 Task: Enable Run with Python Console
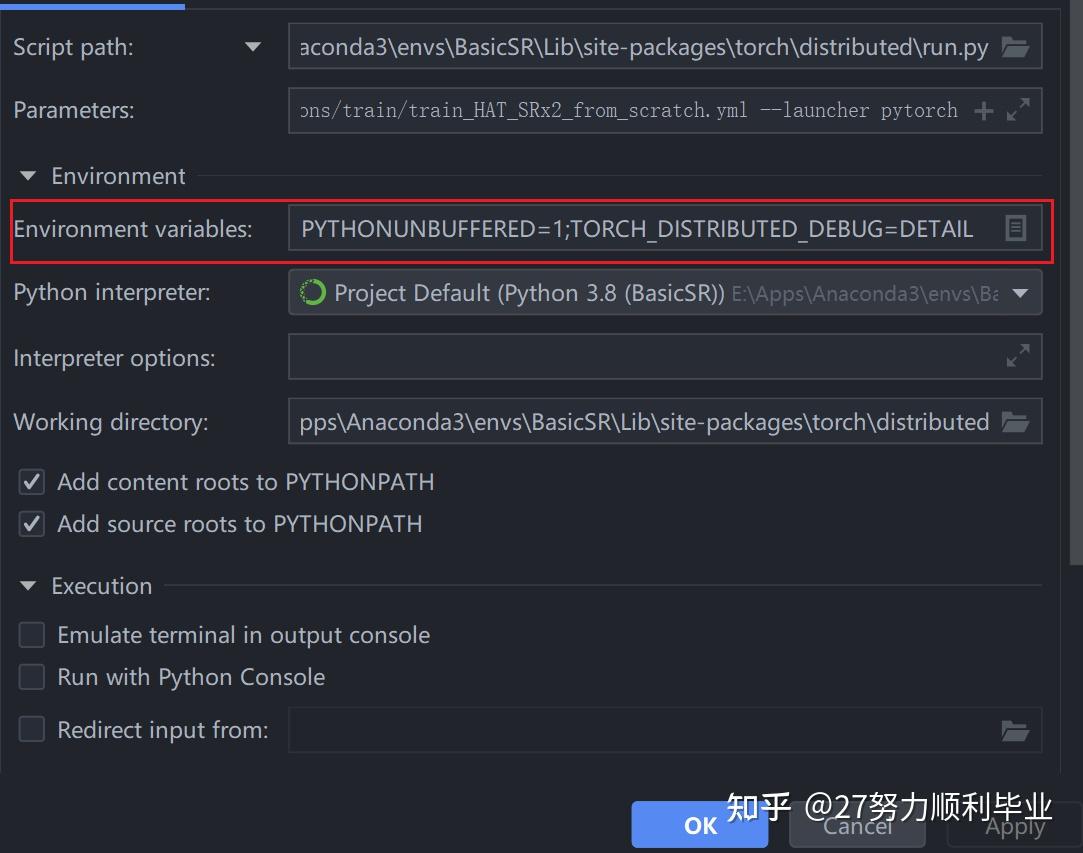tap(32, 677)
